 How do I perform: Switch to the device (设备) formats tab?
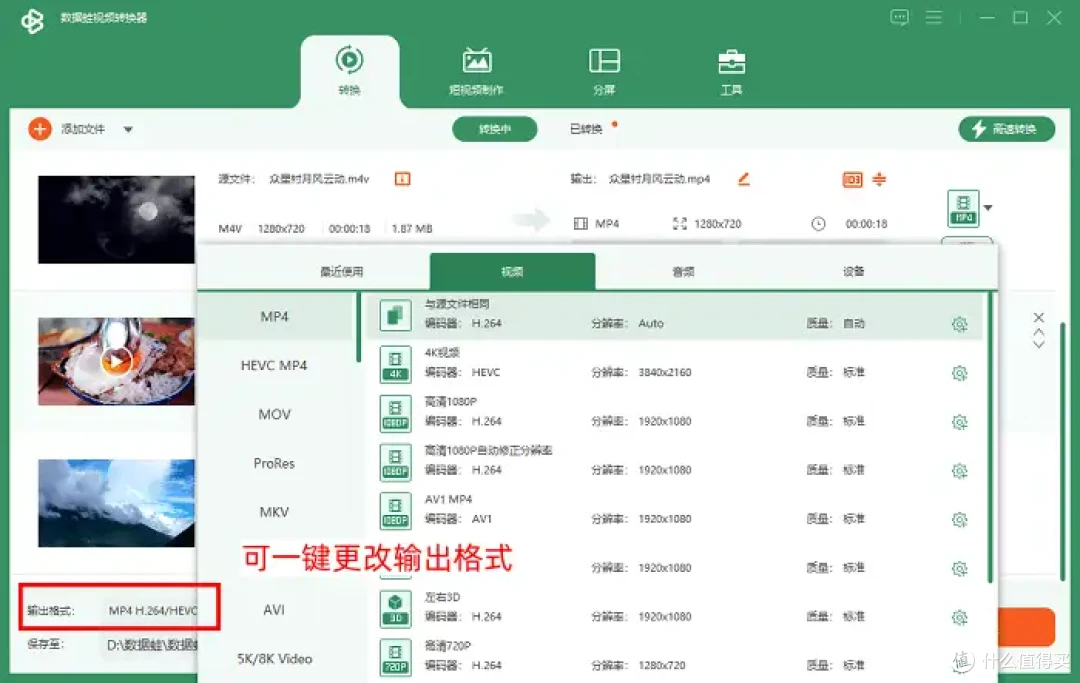(853, 271)
